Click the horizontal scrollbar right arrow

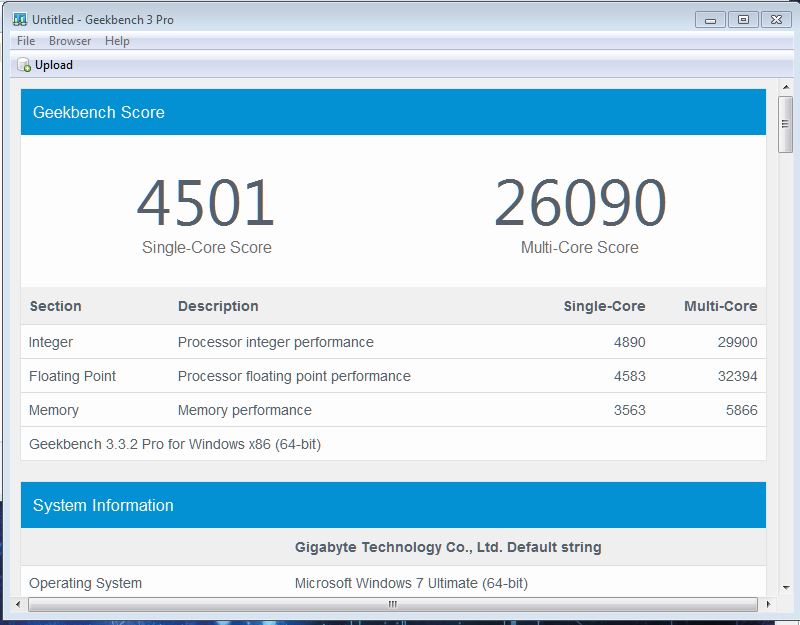point(768,605)
